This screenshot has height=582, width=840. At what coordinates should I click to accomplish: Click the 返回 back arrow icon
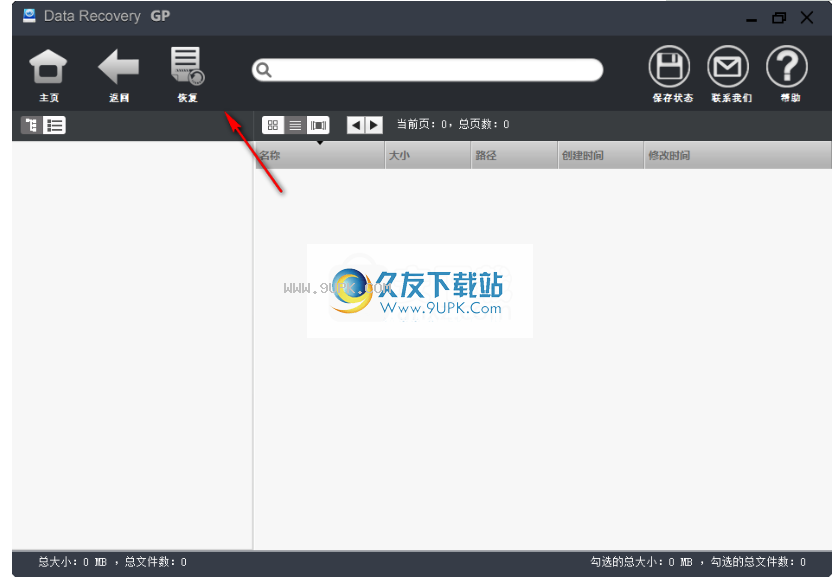pyautogui.click(x=118, y=67)
